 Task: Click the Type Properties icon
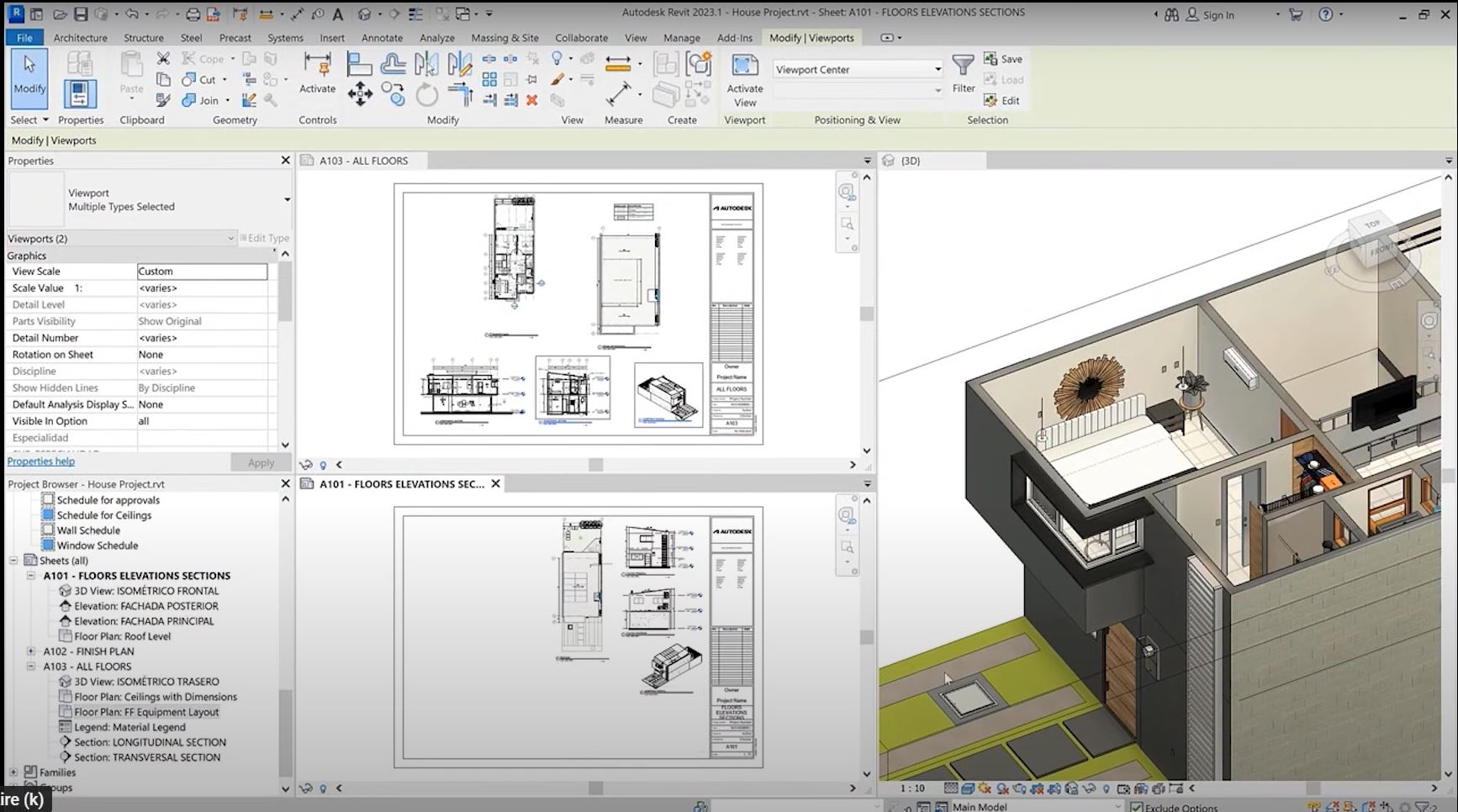pos(80,65)
